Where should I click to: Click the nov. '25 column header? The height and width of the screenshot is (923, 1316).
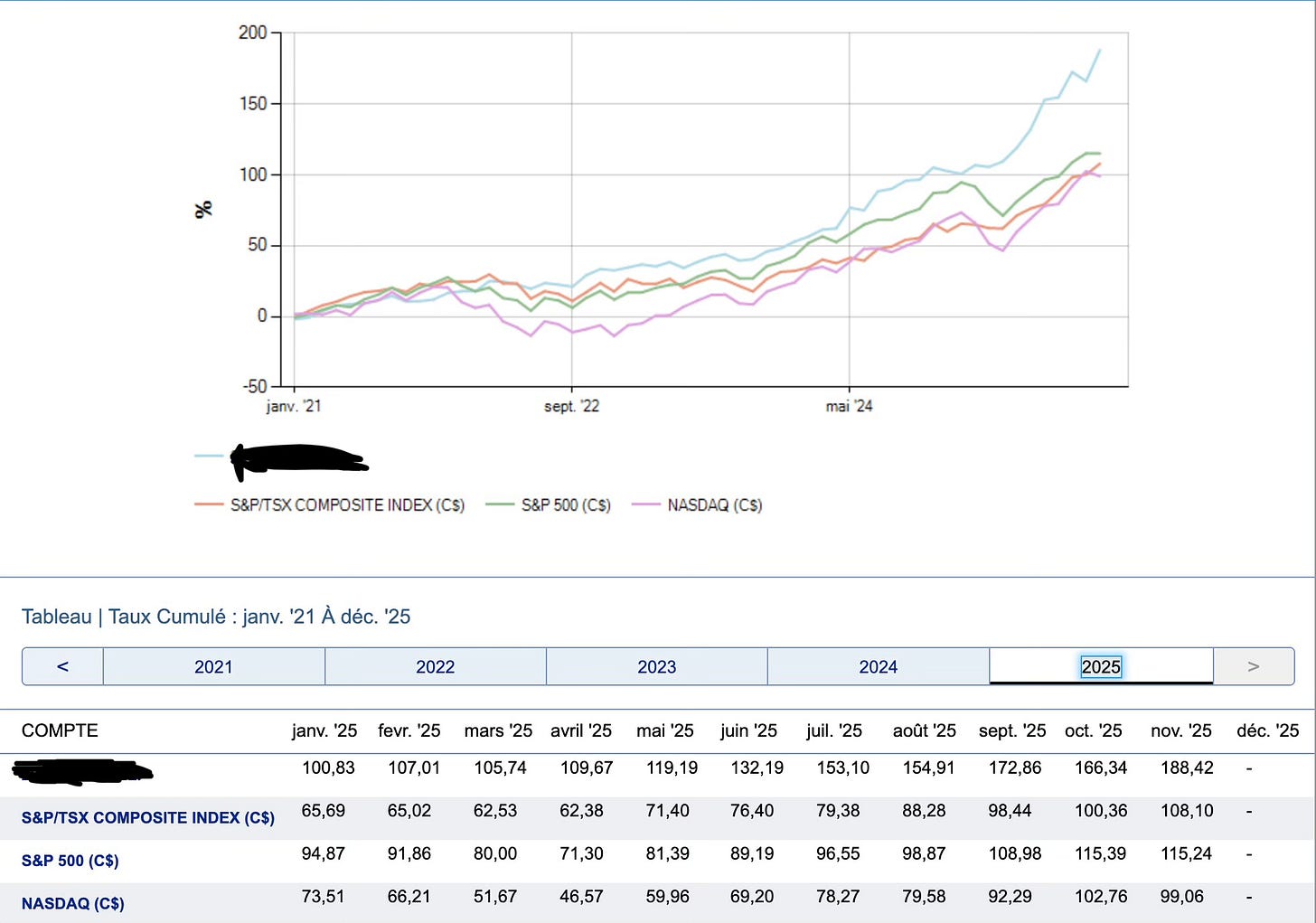[x=1181, y=730]
